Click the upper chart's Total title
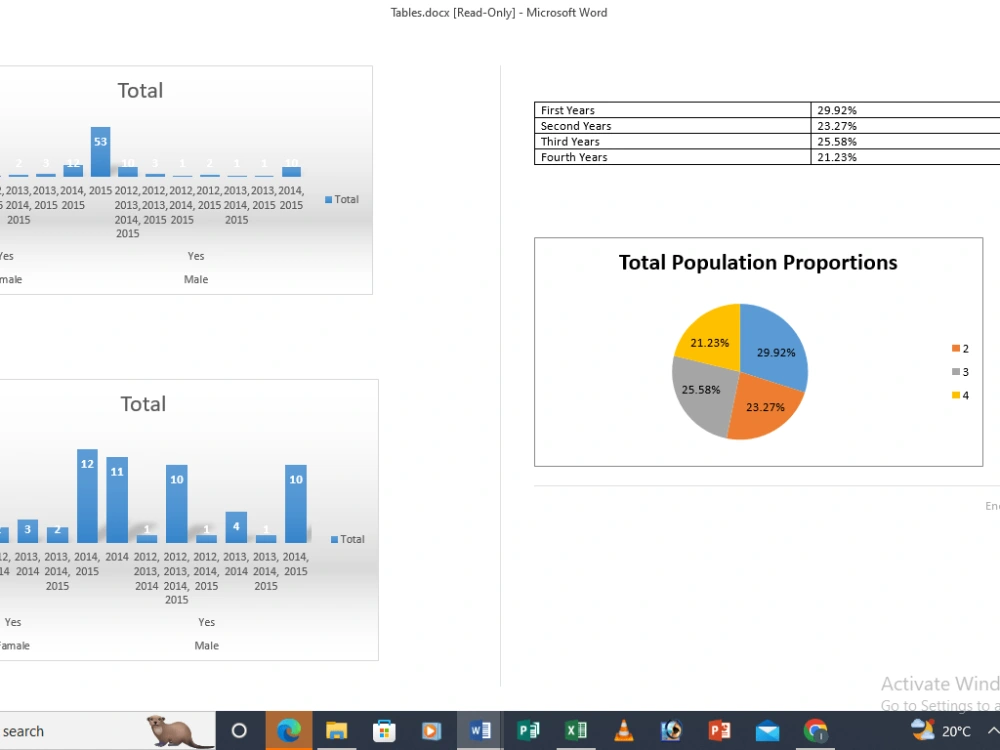 click(x=140, y=91)
